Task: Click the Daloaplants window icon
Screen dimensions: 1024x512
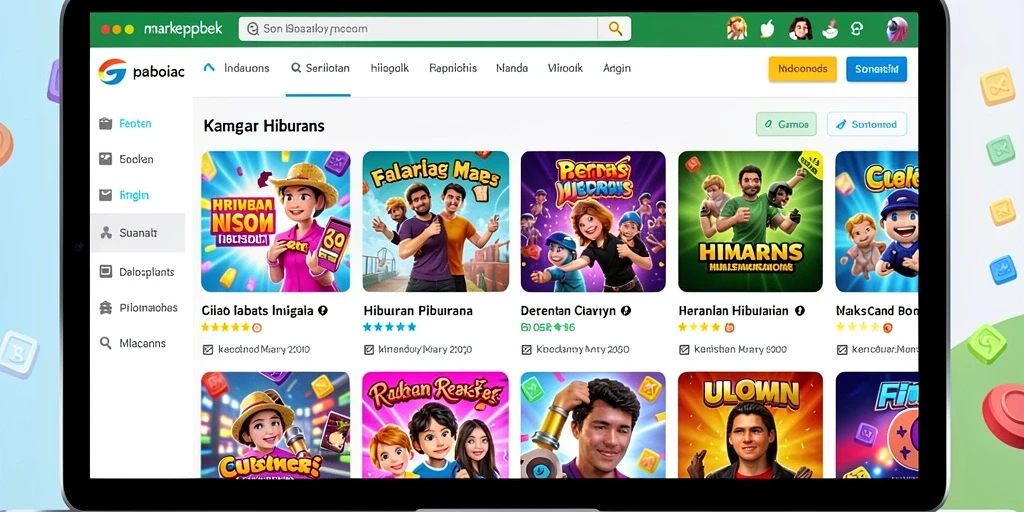Action: pyautogui.click(x=105, y=272)
